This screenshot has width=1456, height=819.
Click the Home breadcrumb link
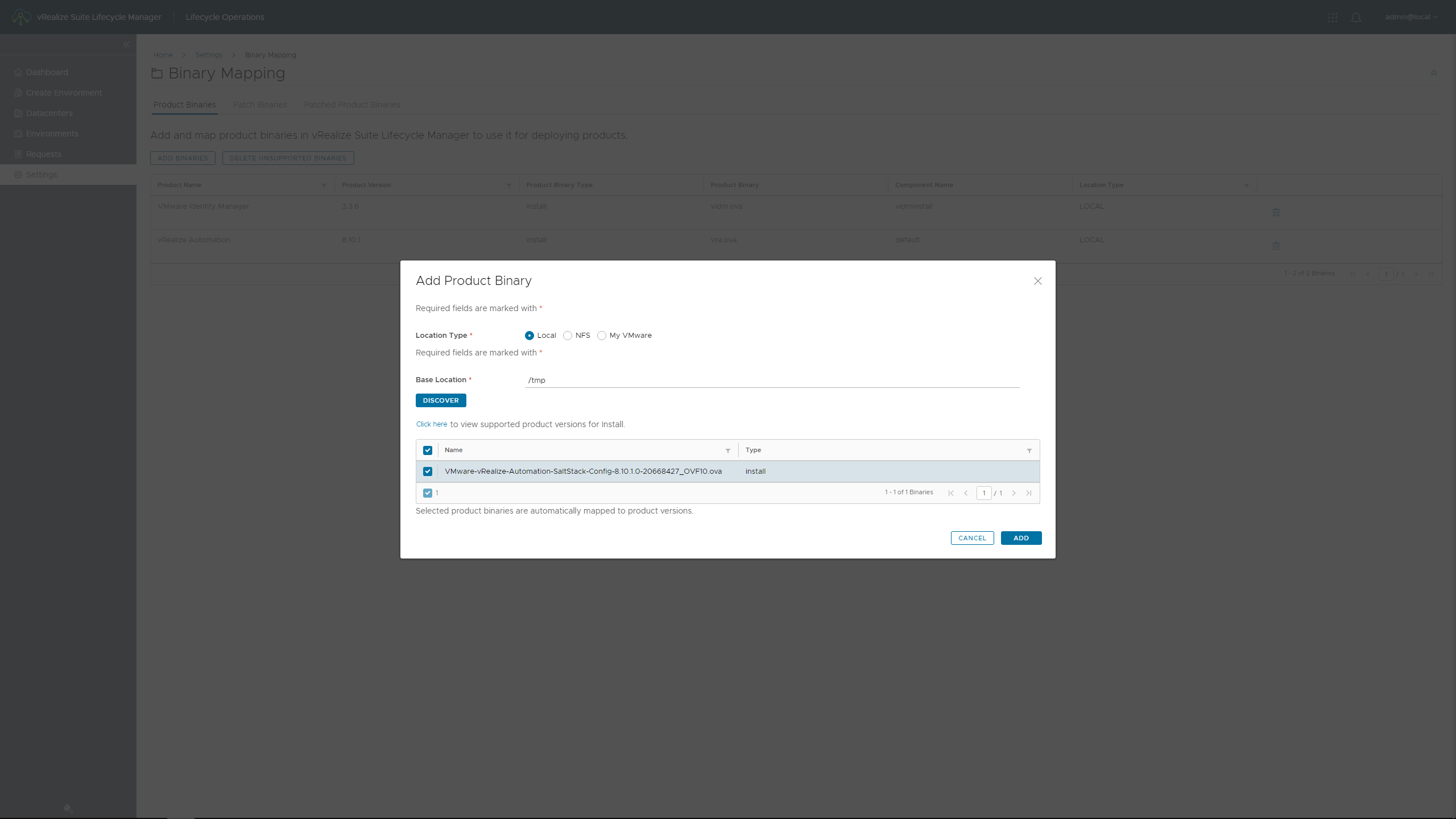pyautogui.click(x=163, y=55)
